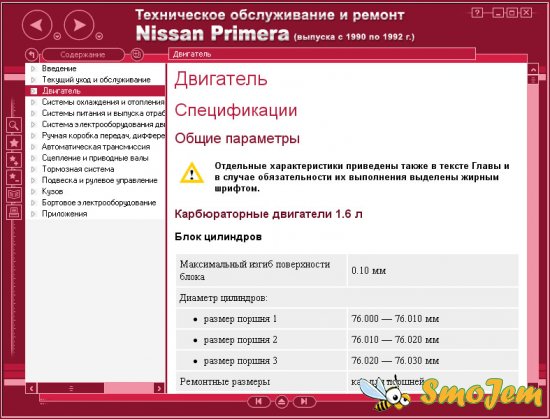This screenshot has height=419, width=550.
Task: Click размер поршня 3 row label
Action: click(x=240, y=361)
